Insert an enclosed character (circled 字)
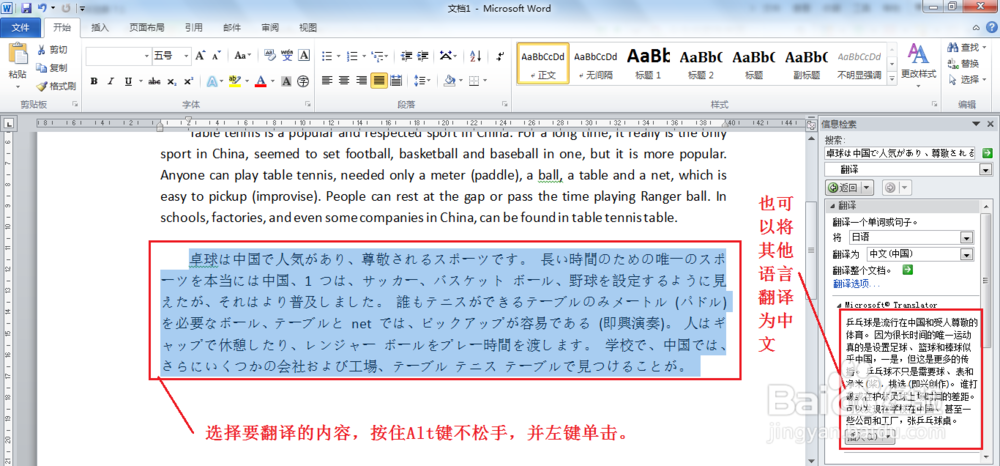Viewport: 1000px width, 466px height. [304, 82]
